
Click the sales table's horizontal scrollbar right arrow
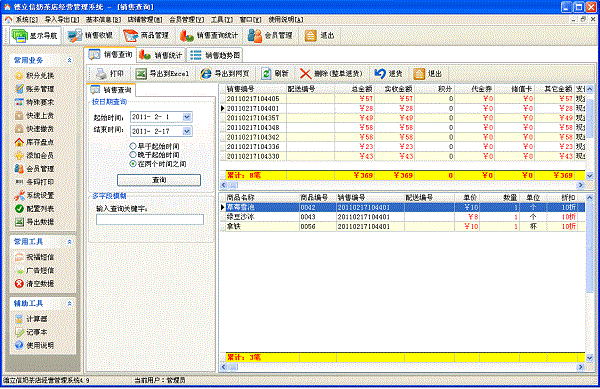[x=580, y=185]
